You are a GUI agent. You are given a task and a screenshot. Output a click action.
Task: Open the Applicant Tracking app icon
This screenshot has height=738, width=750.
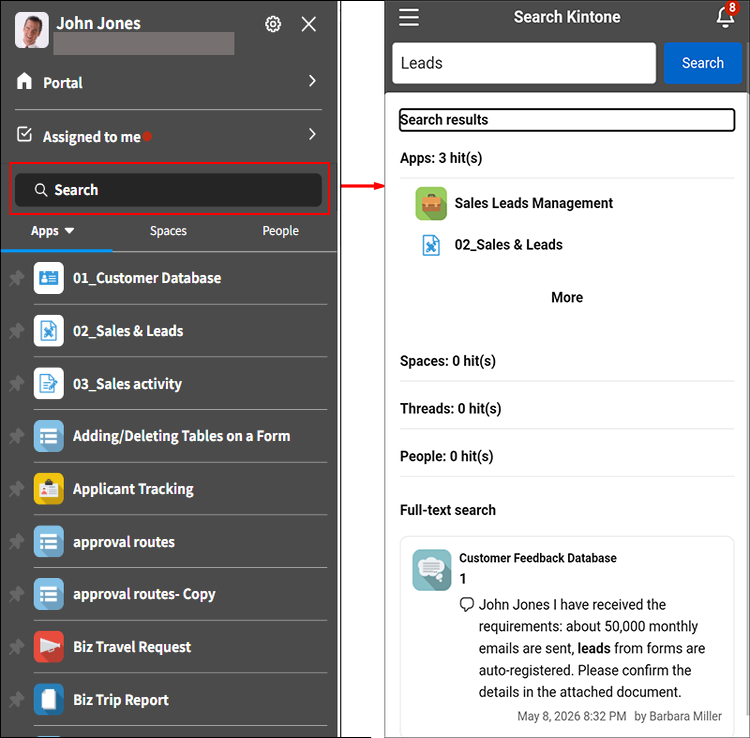[x=49, y=489]
